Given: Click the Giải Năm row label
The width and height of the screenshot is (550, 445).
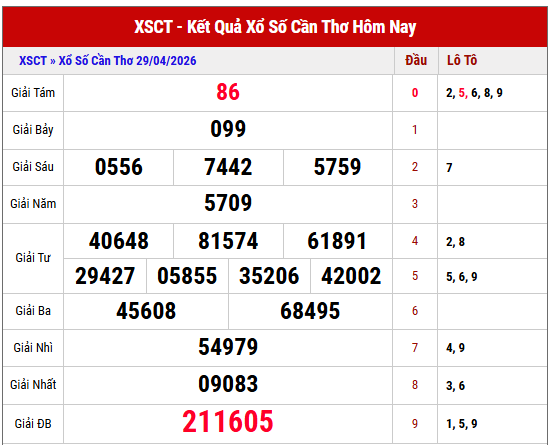Looking at the screenshot, I should pos(33,204).
